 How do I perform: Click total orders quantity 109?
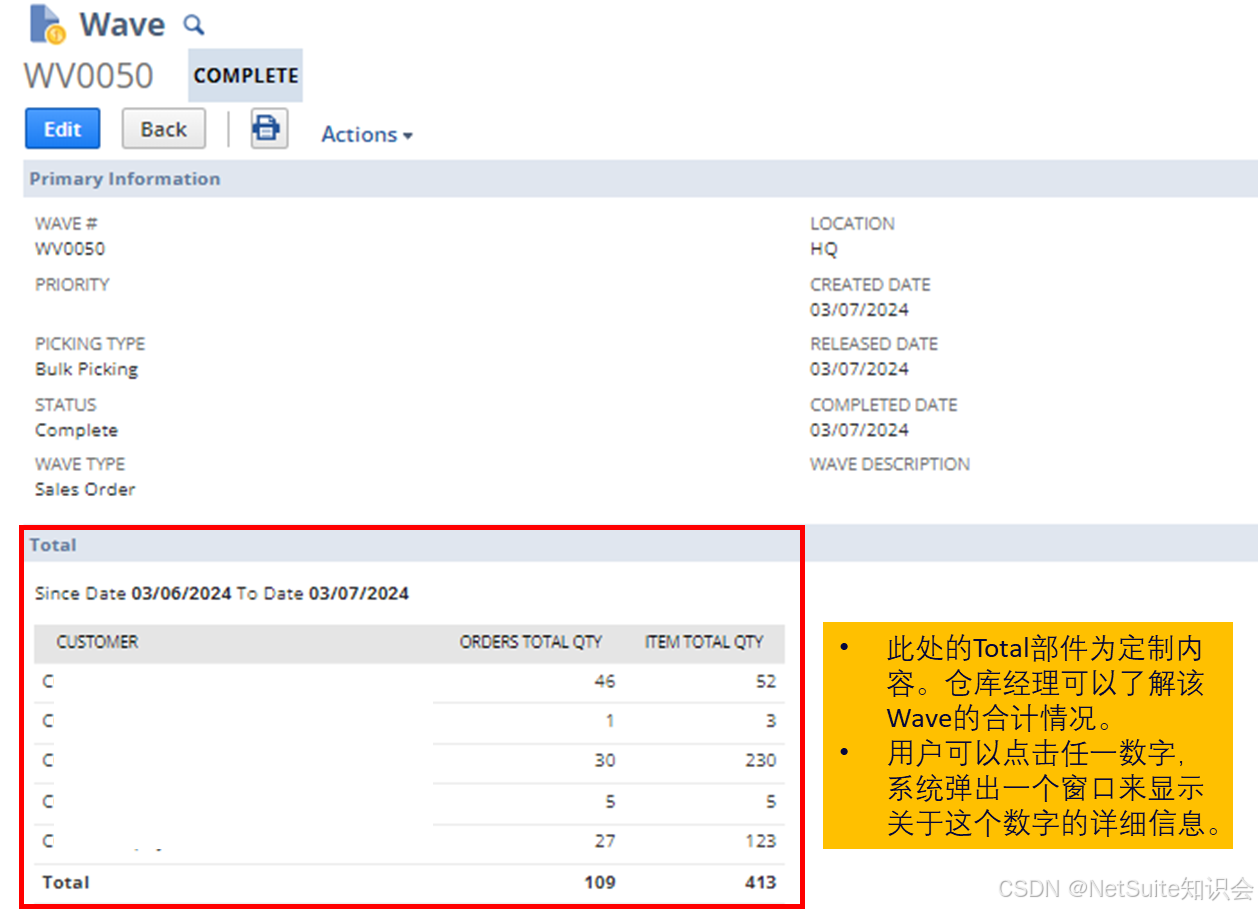[599, 882]
